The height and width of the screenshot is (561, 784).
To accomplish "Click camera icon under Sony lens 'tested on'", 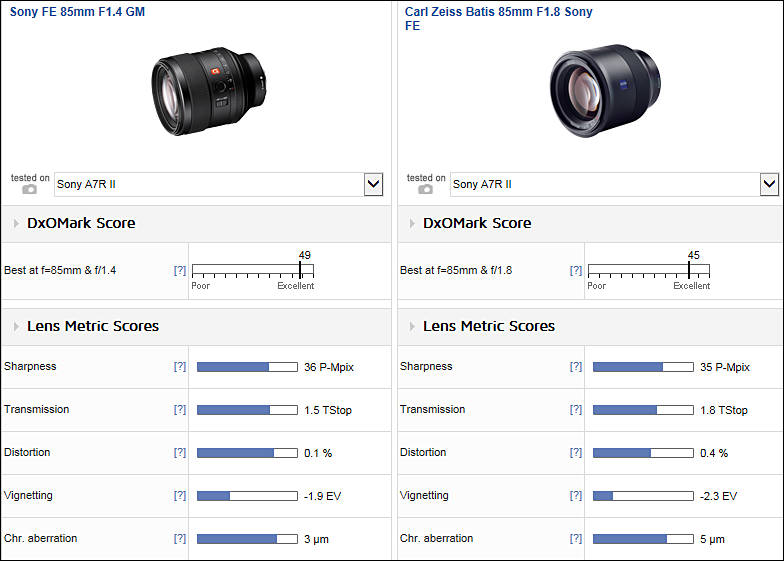I will pyautogui.click(x=30, y=190).
